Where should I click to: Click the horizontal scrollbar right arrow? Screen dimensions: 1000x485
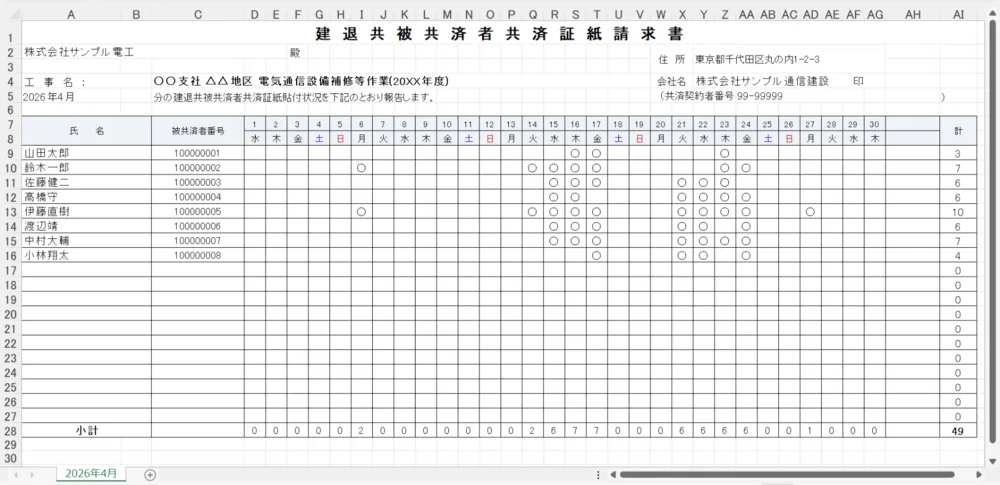coord(980,475)
